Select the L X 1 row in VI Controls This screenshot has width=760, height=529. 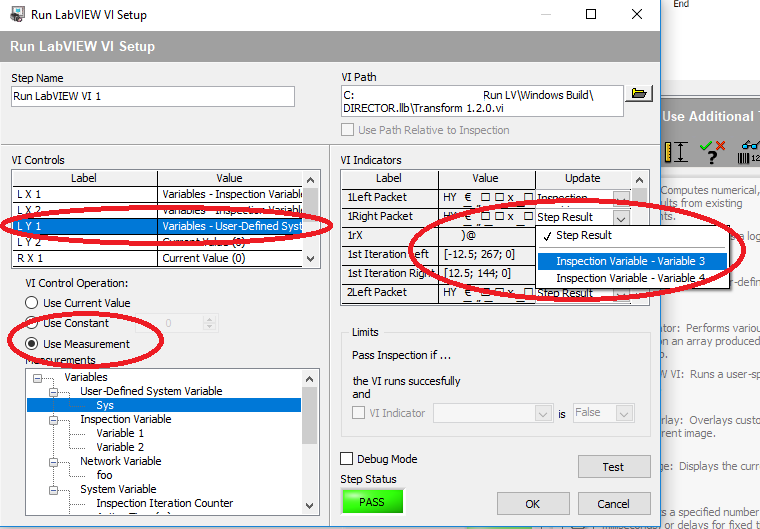pyautogui.click(x=157, y=194)
